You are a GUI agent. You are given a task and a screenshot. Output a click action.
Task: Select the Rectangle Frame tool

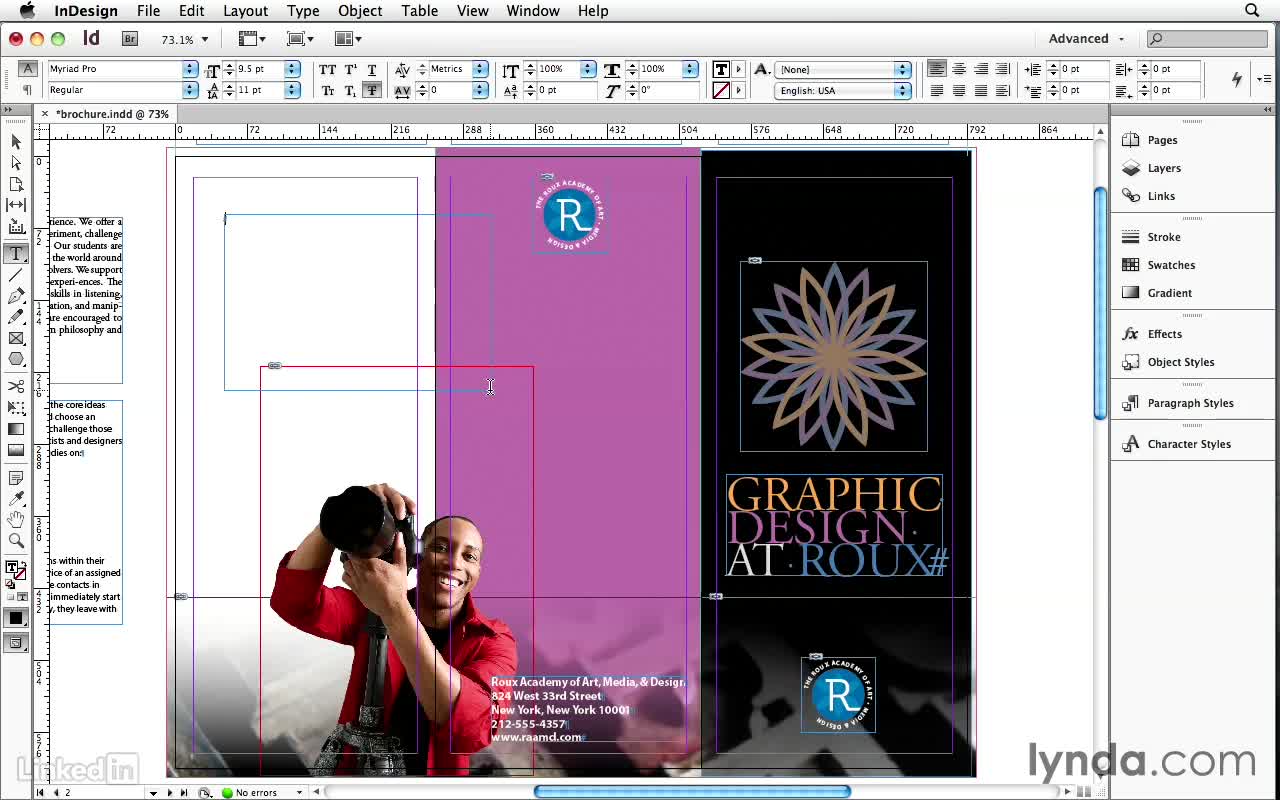click(x=16, y=338)
